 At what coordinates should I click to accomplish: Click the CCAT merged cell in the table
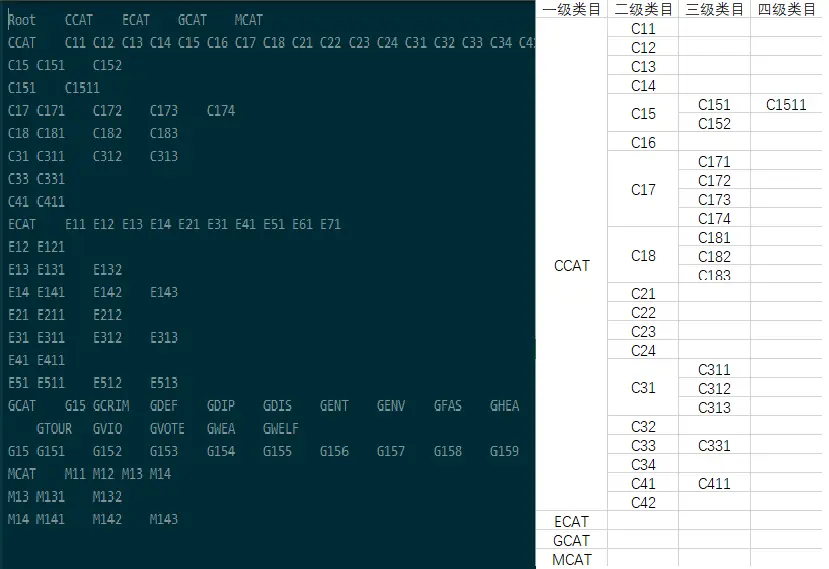coord(572,265)
